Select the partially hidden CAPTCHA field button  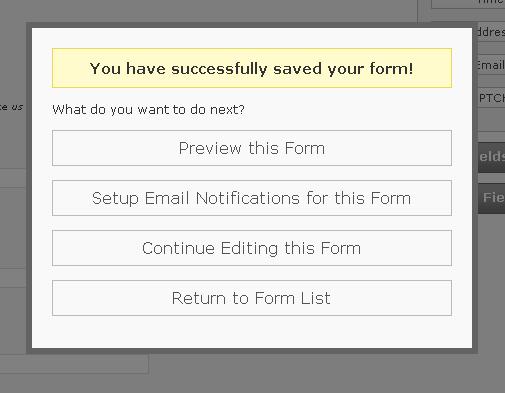tap(491, 98)
